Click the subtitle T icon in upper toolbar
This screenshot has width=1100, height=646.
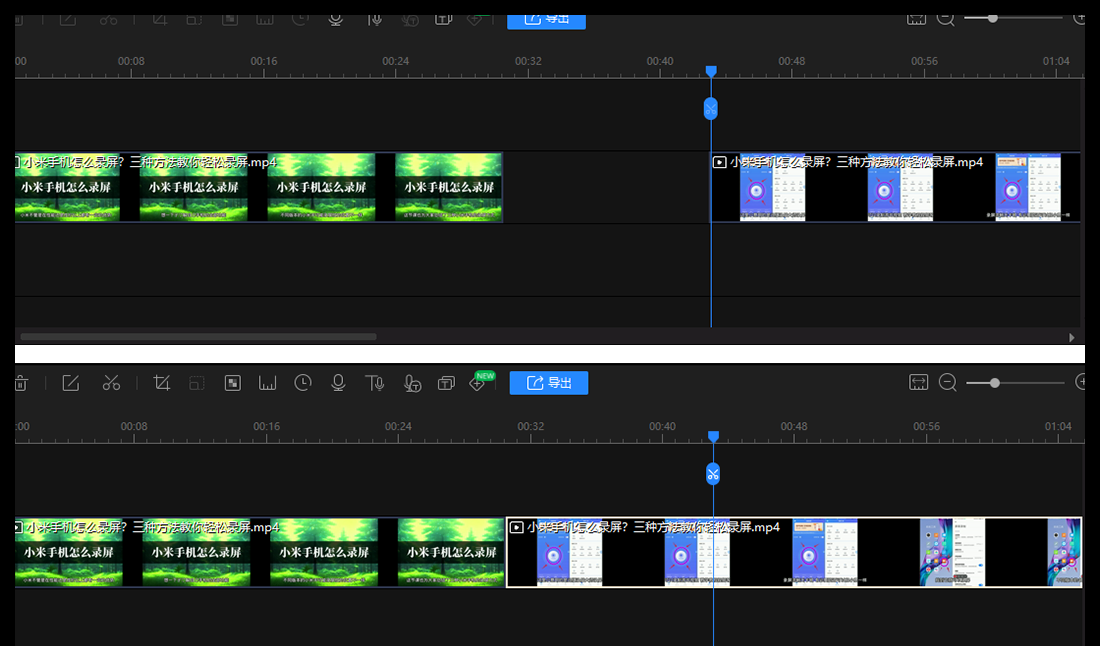[x=443, y=20]
